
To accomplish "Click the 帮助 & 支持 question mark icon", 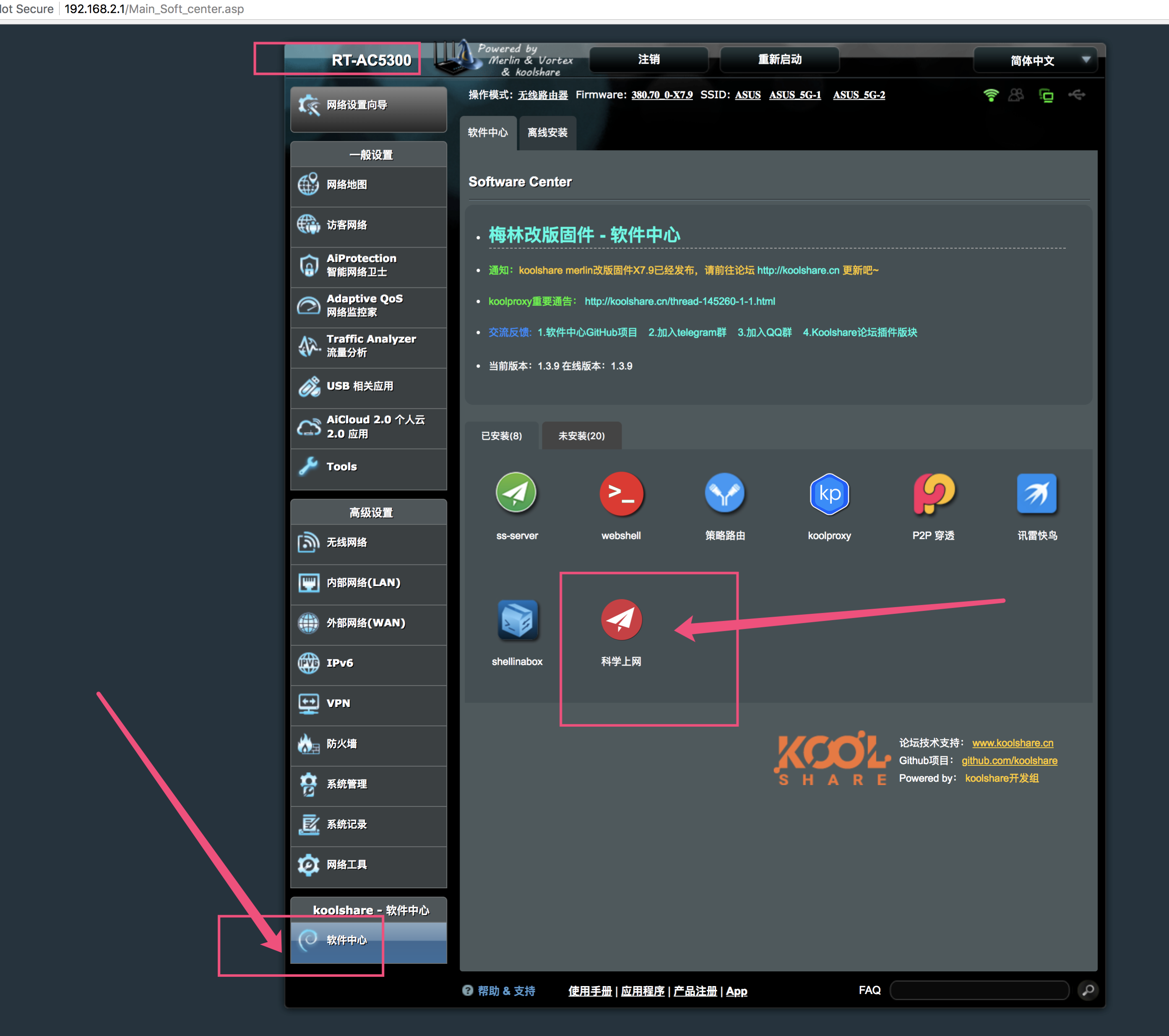I will coord(468,990).
